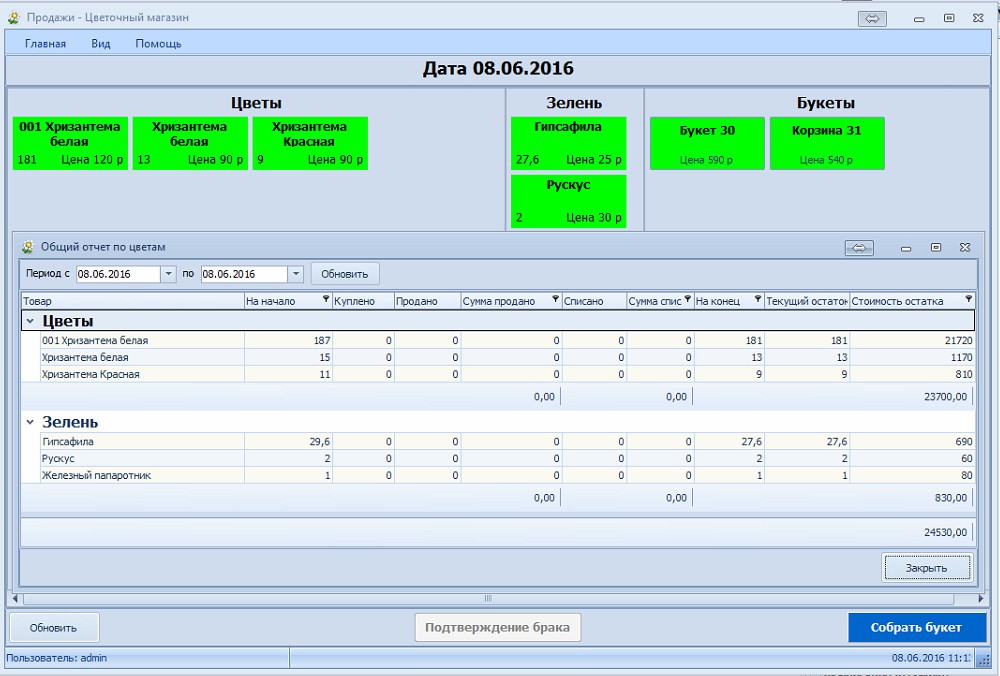Click filter icon in Сумма спис column header

(688, 299)
